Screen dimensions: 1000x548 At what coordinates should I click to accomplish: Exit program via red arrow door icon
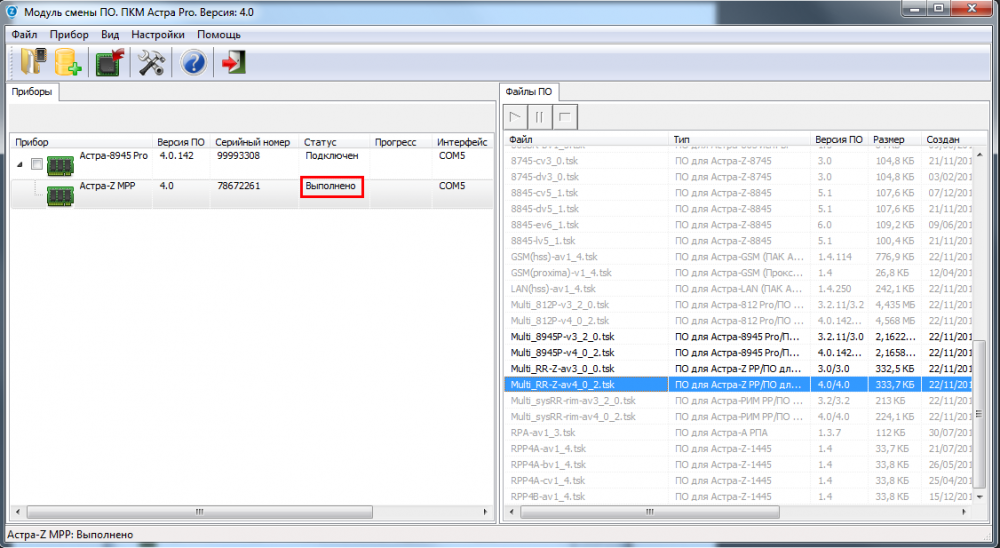(x=233, y=63)
